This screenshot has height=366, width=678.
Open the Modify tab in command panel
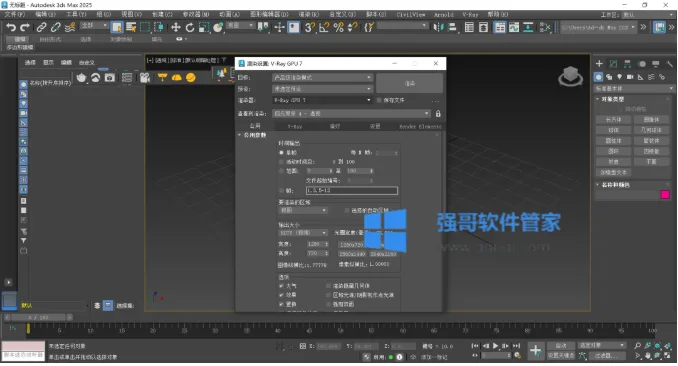coord(613,64)
